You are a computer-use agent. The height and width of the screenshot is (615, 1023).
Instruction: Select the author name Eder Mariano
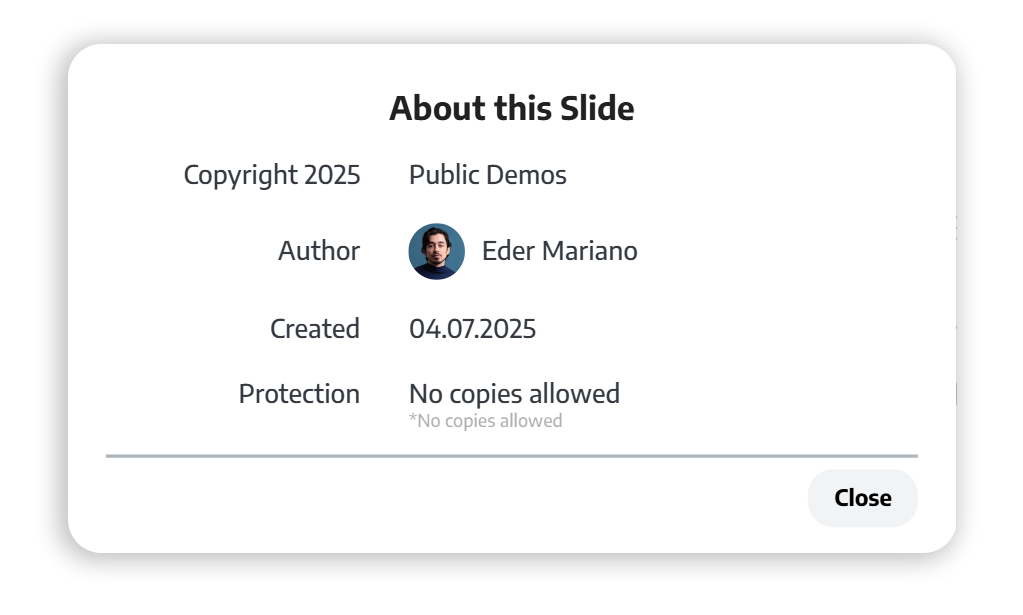(x=559, y=251)
